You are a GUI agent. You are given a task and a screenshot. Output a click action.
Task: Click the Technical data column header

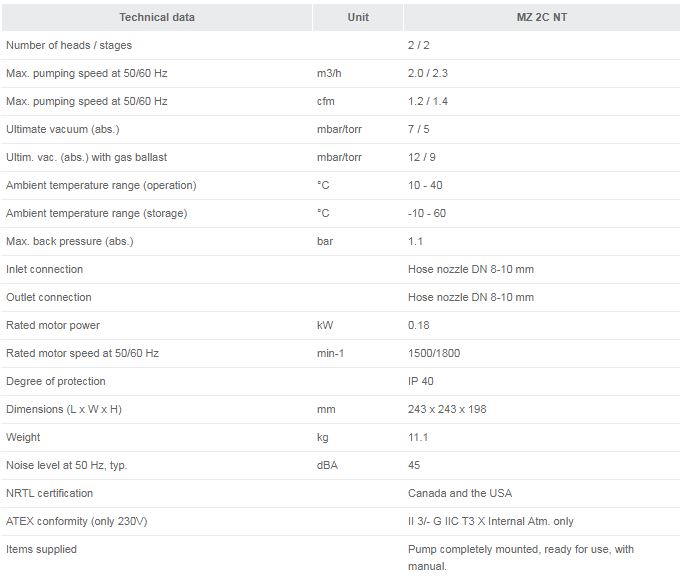click(x=157, y=17)
